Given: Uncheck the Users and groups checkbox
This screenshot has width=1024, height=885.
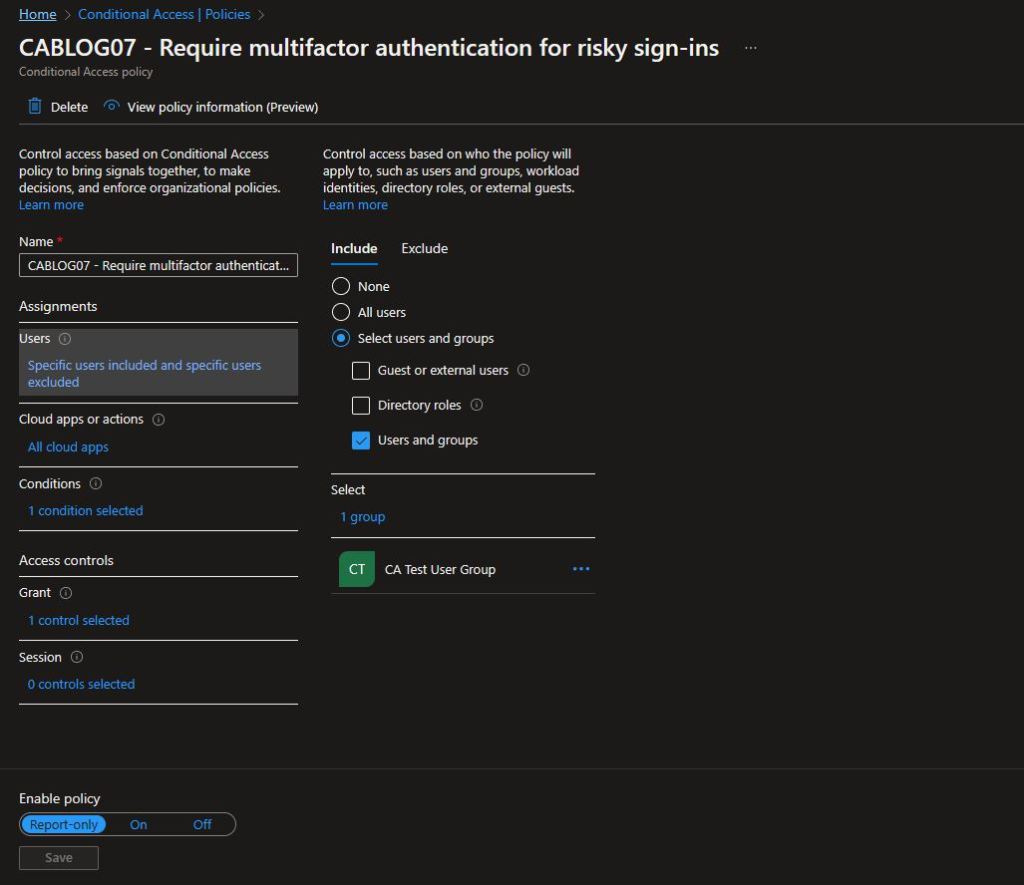Looking at the screenshot, I should coord(361,440).
